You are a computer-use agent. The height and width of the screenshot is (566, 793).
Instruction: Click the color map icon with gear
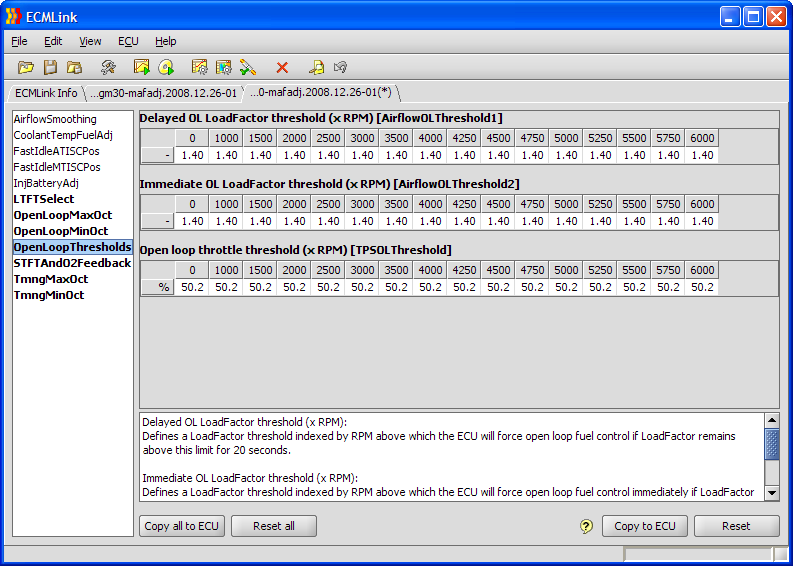224,67
